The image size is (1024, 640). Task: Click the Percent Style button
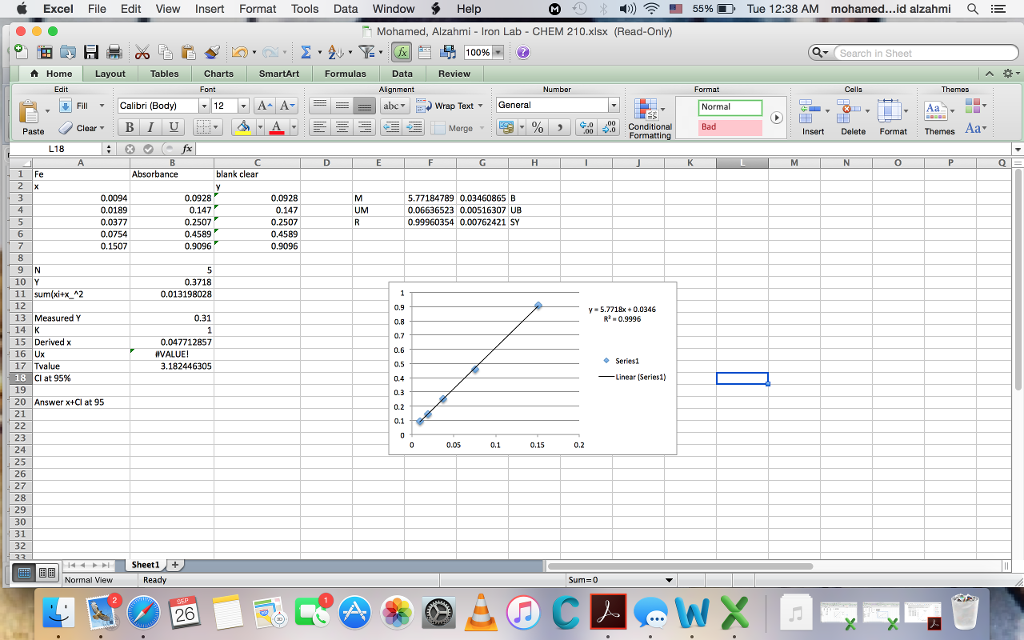pos(537,127)
